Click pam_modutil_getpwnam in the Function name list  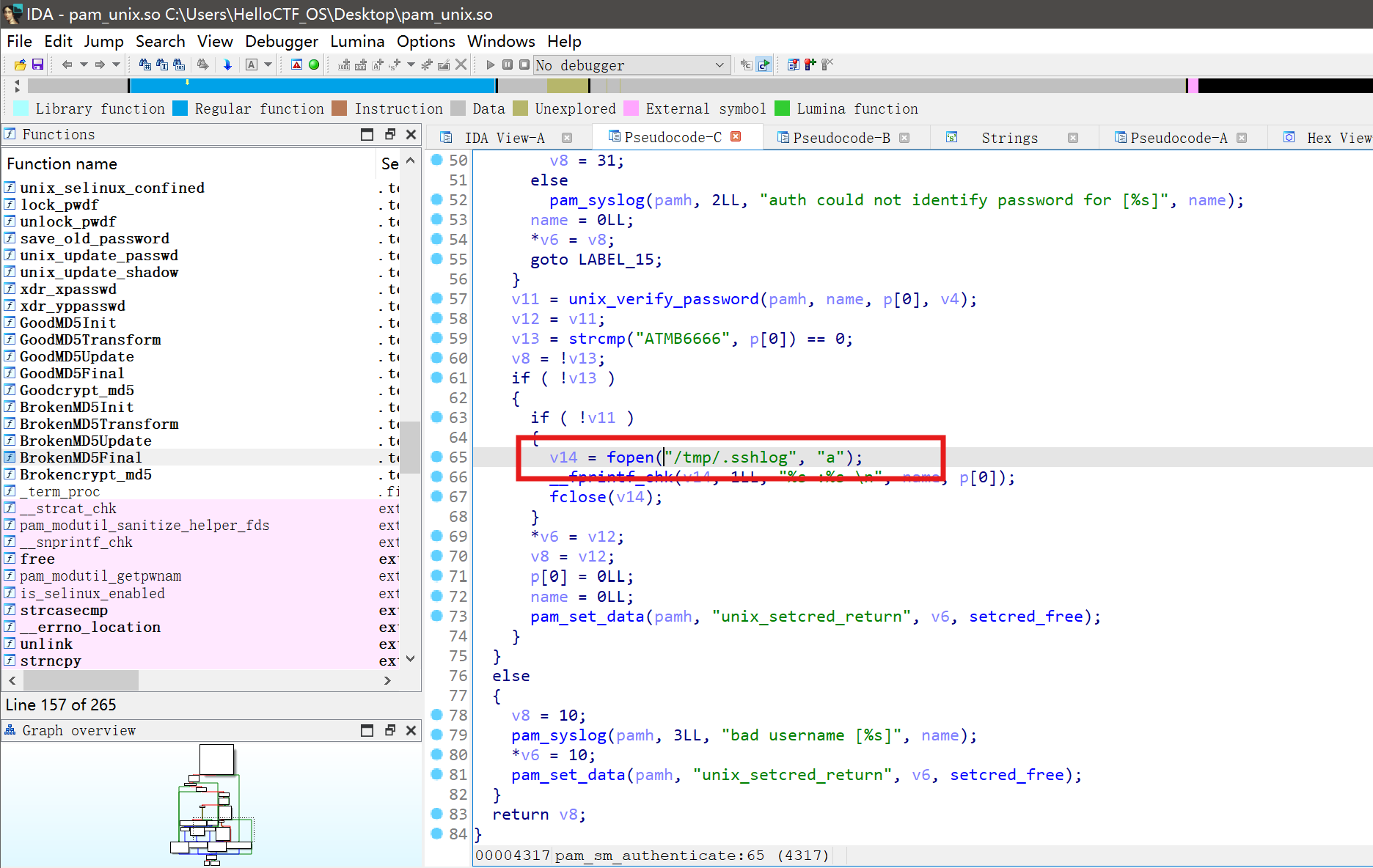[x=100, y=576]
